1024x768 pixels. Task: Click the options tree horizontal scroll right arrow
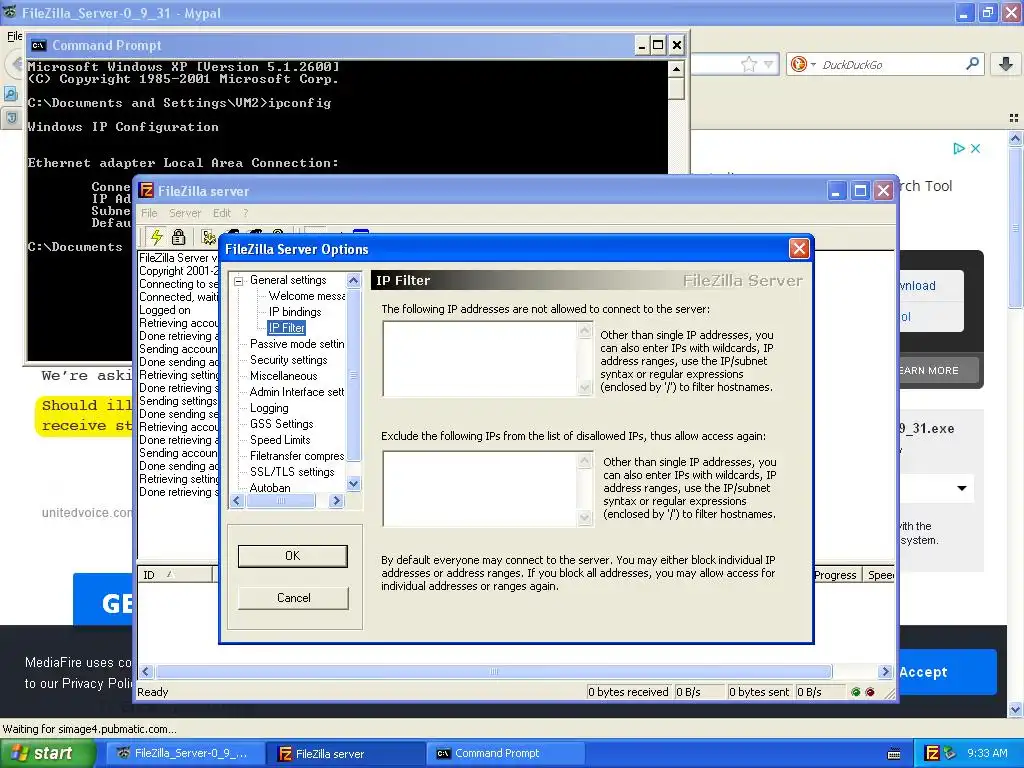pos(336,501)
